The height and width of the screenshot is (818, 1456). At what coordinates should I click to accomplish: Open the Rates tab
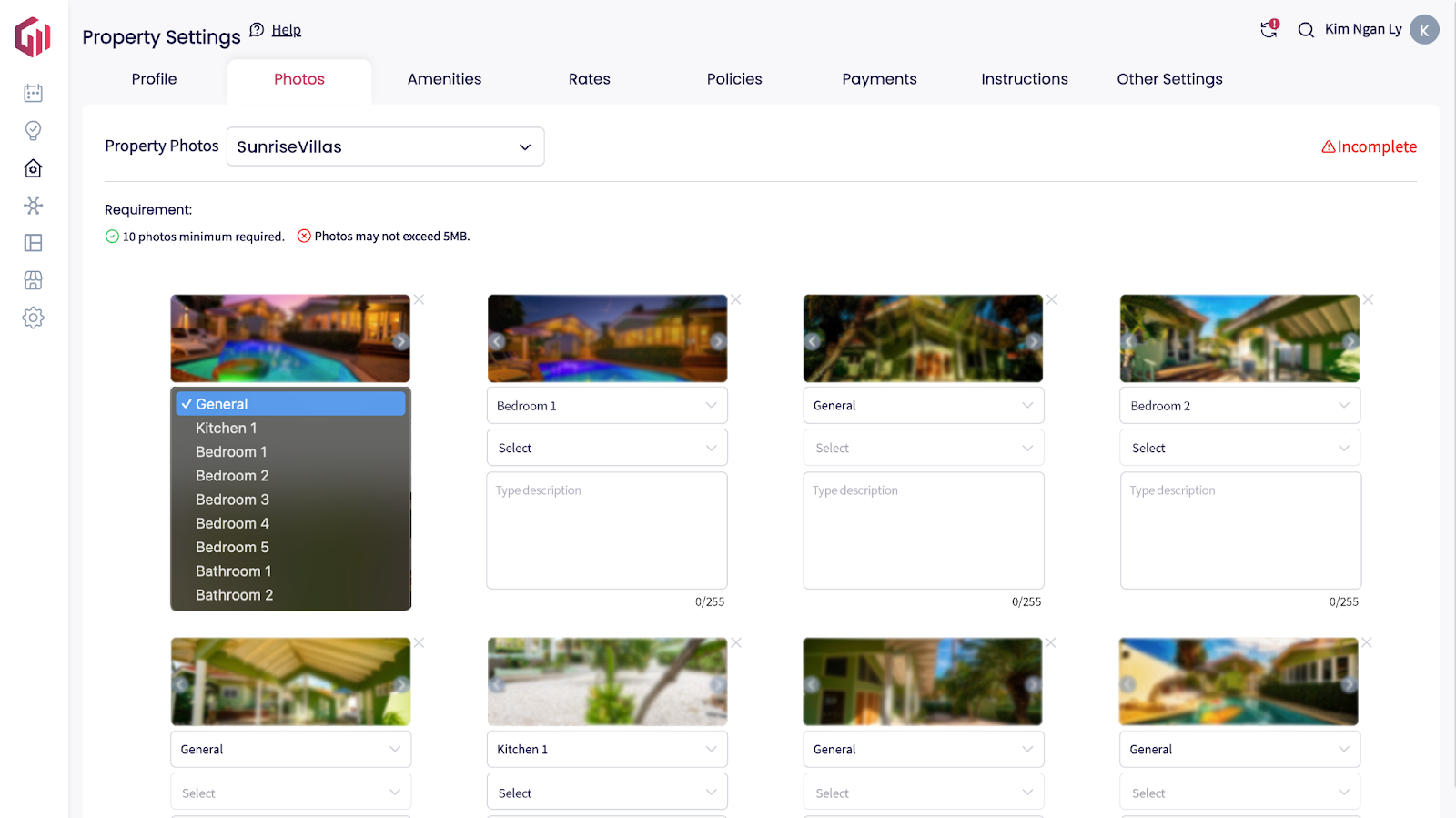click(590, 79)
